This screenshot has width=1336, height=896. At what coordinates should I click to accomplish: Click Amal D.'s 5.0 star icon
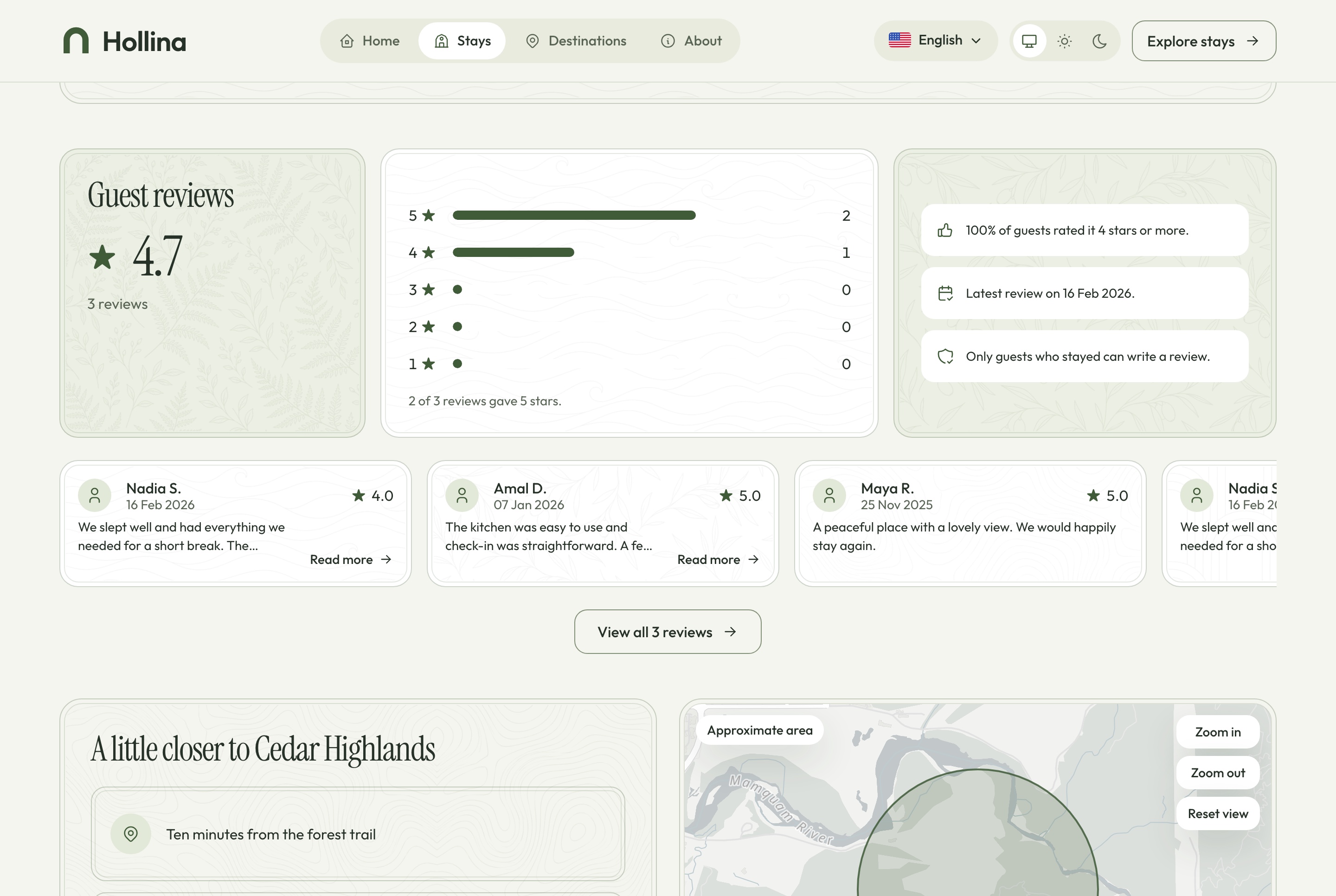(726, 495)
